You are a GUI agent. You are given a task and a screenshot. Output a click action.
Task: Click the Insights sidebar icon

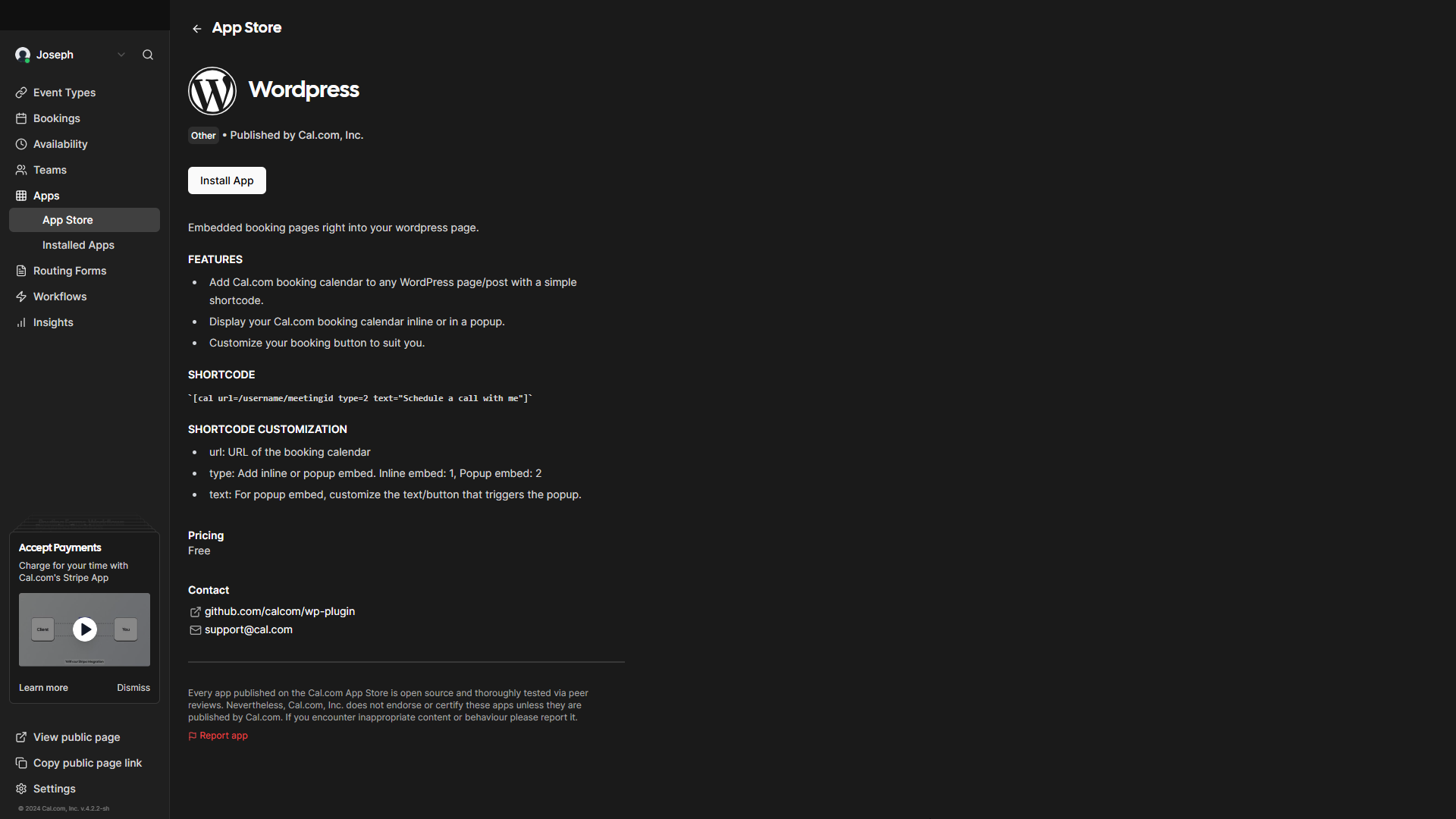pyautogui.click(x=22, y=322)
